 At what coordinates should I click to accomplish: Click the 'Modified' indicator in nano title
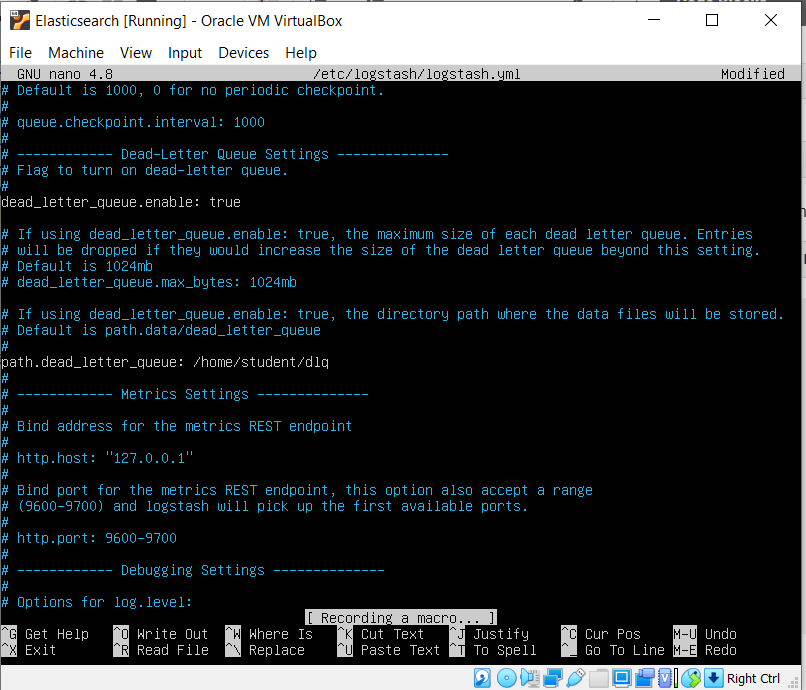(x=753, y=74)
